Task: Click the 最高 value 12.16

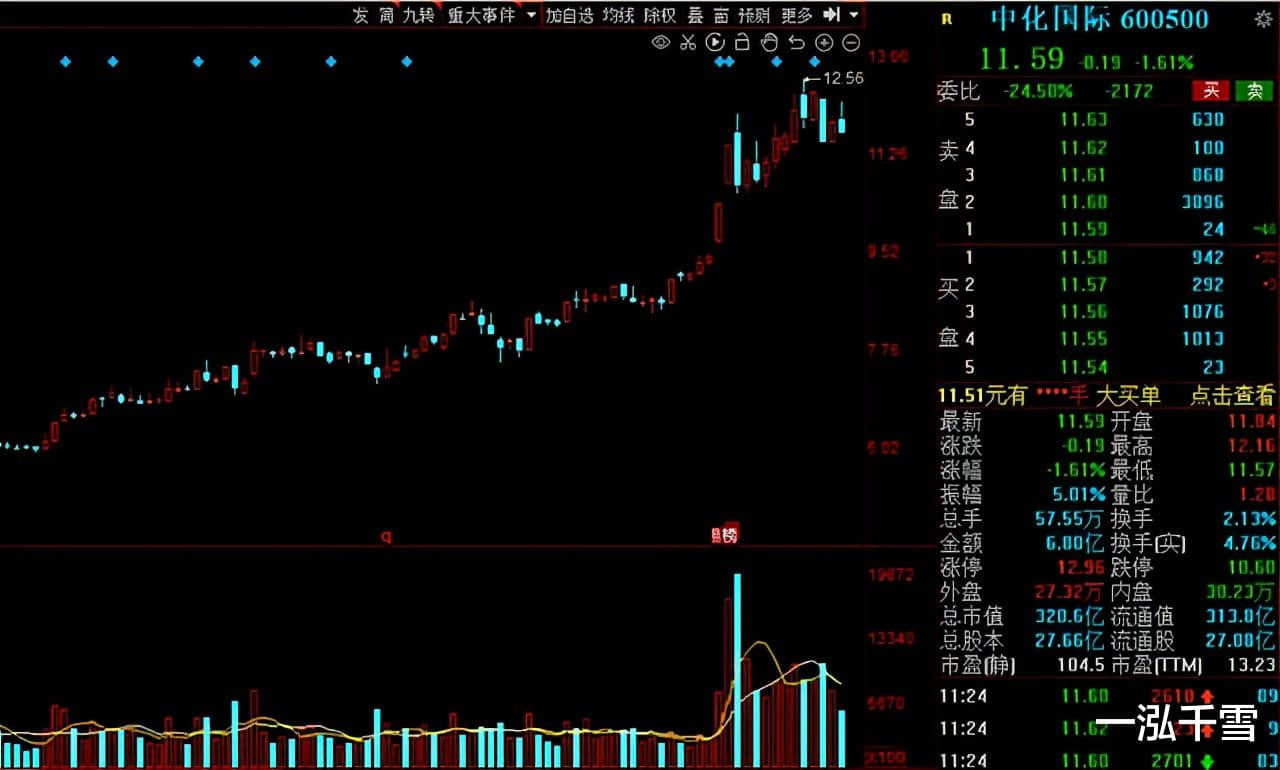Action: tap(1252, 446)
